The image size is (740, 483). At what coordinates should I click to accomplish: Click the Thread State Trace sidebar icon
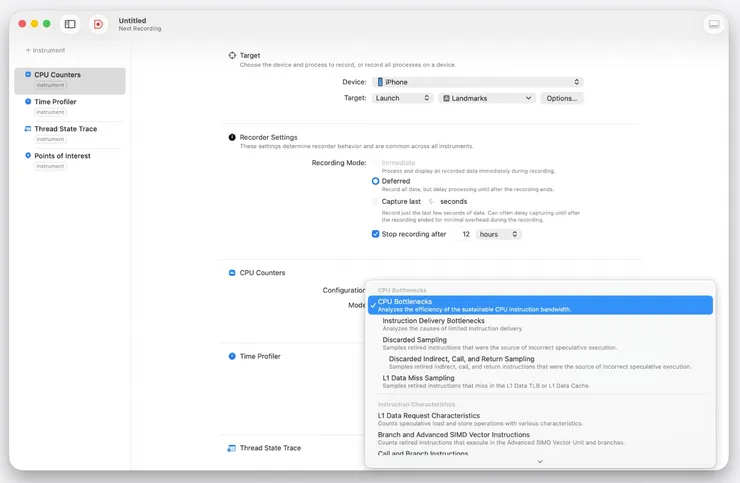[x=28, y=128]
